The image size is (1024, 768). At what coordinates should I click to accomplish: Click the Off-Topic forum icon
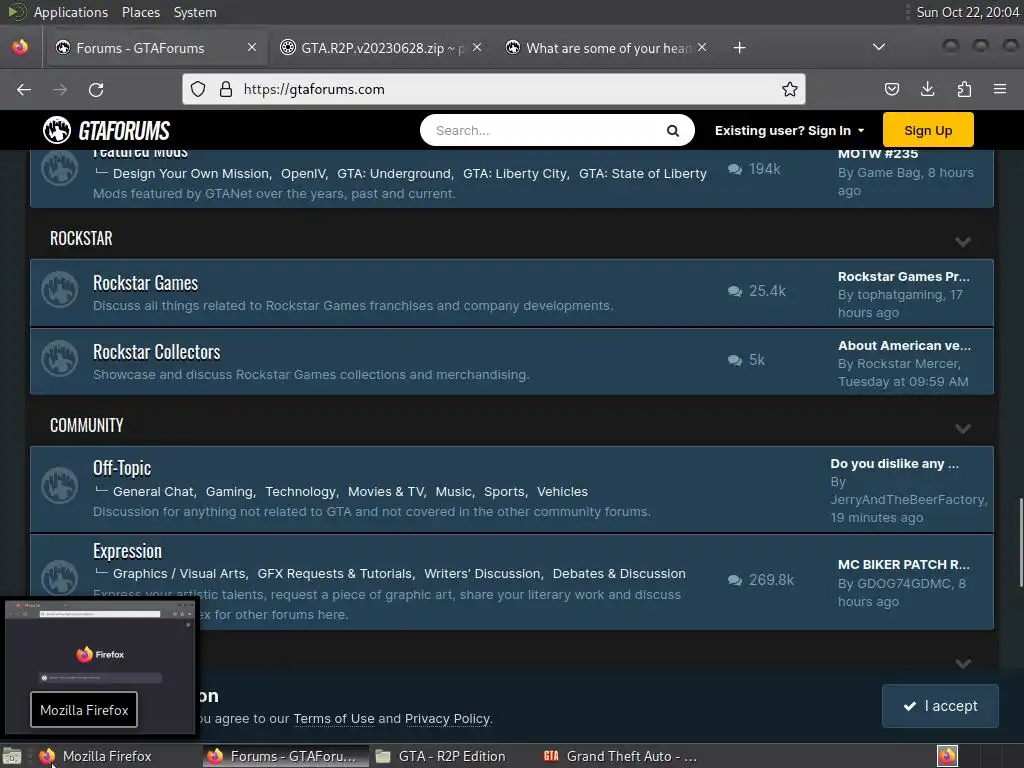[x=59, y=485]
